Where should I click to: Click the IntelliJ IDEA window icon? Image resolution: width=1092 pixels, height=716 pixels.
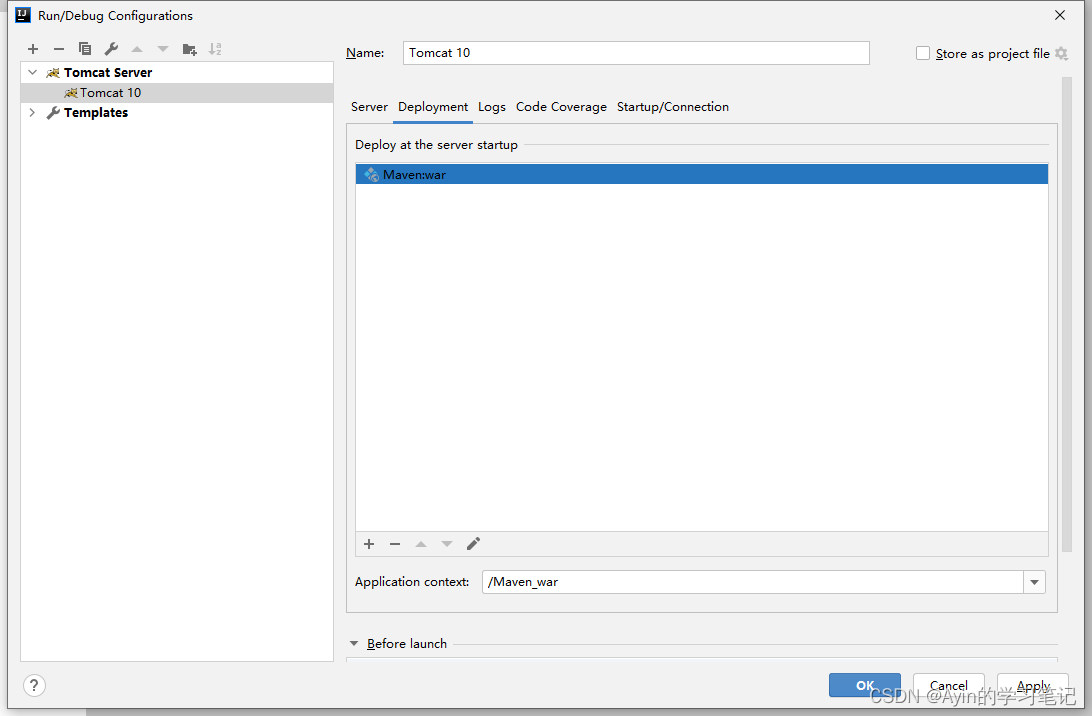point(23,15)
